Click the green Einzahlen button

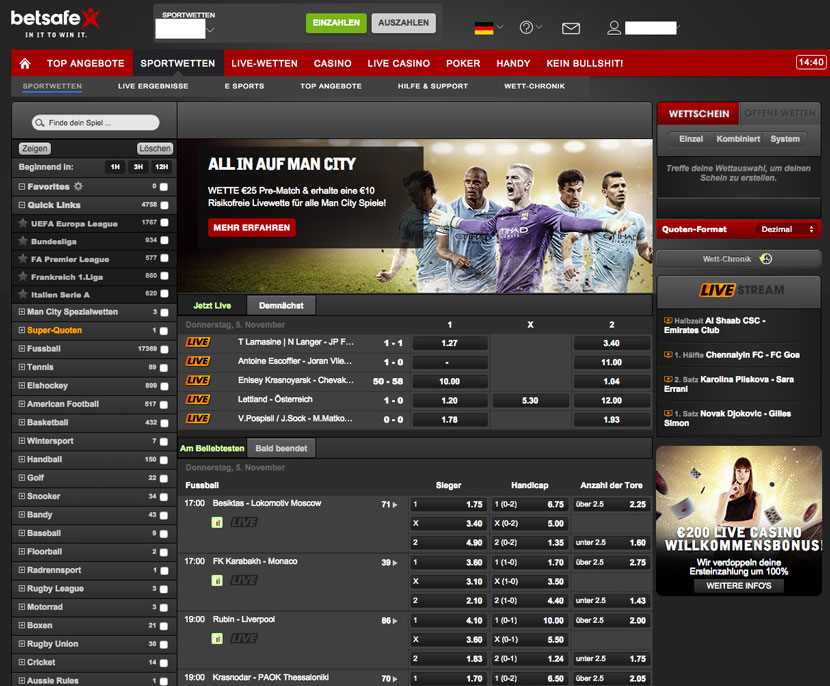click(x=336, y=23)
